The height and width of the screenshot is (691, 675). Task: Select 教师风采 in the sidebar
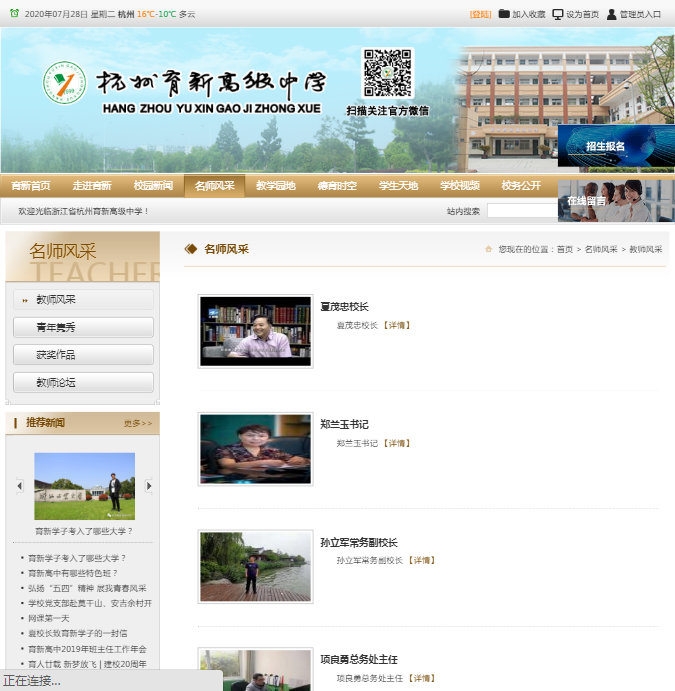(83, 300)
